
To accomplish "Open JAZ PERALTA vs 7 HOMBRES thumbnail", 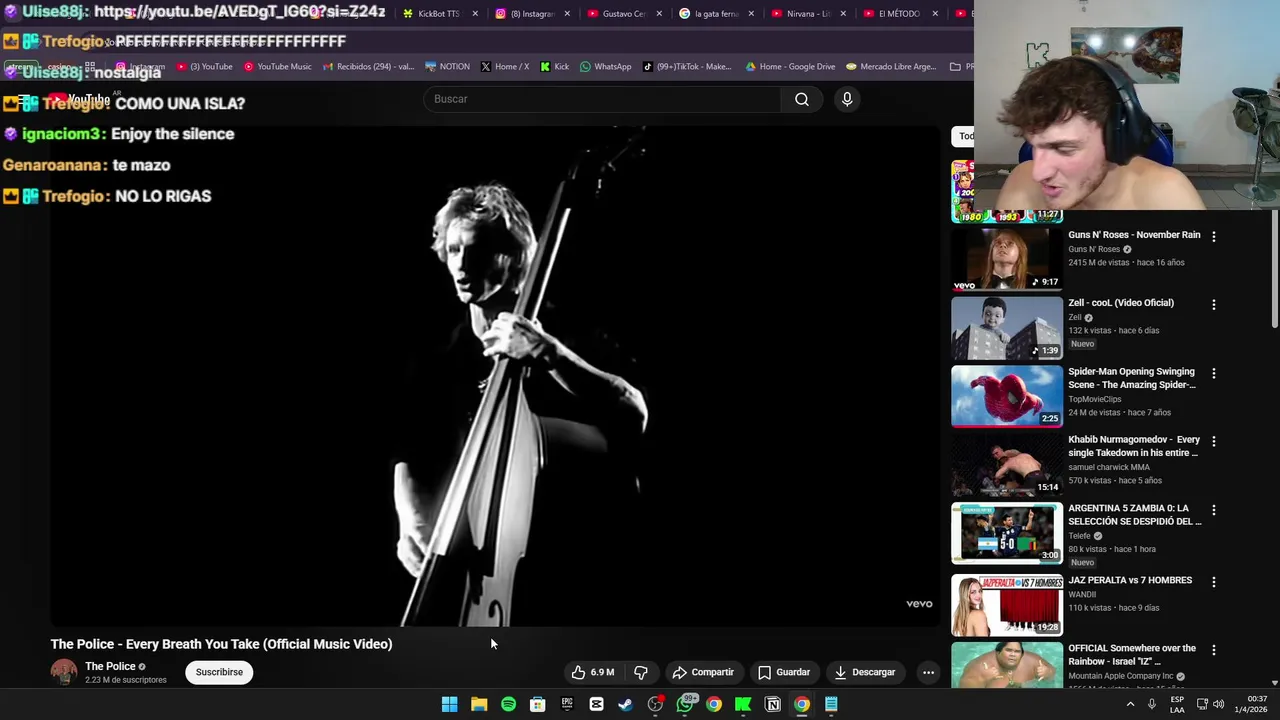I will pyautogui.click(x=1006, y=605).
